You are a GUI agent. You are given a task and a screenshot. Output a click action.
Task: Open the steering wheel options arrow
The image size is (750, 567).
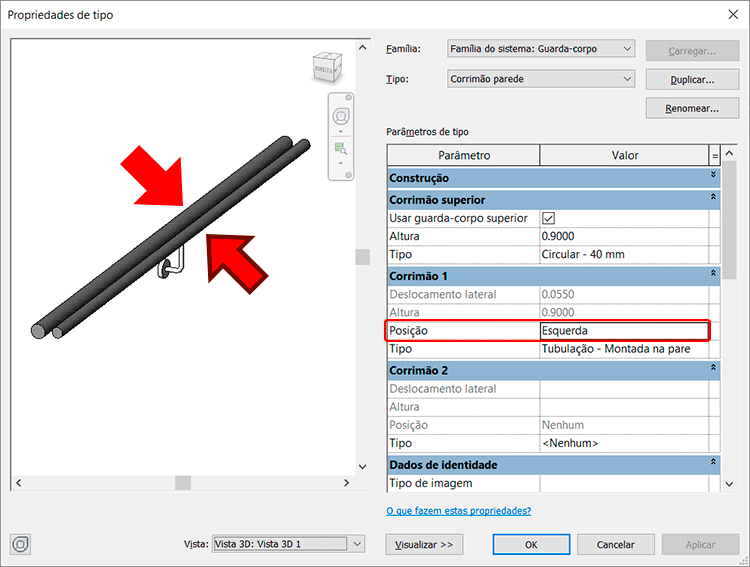(x=340, y=130)
